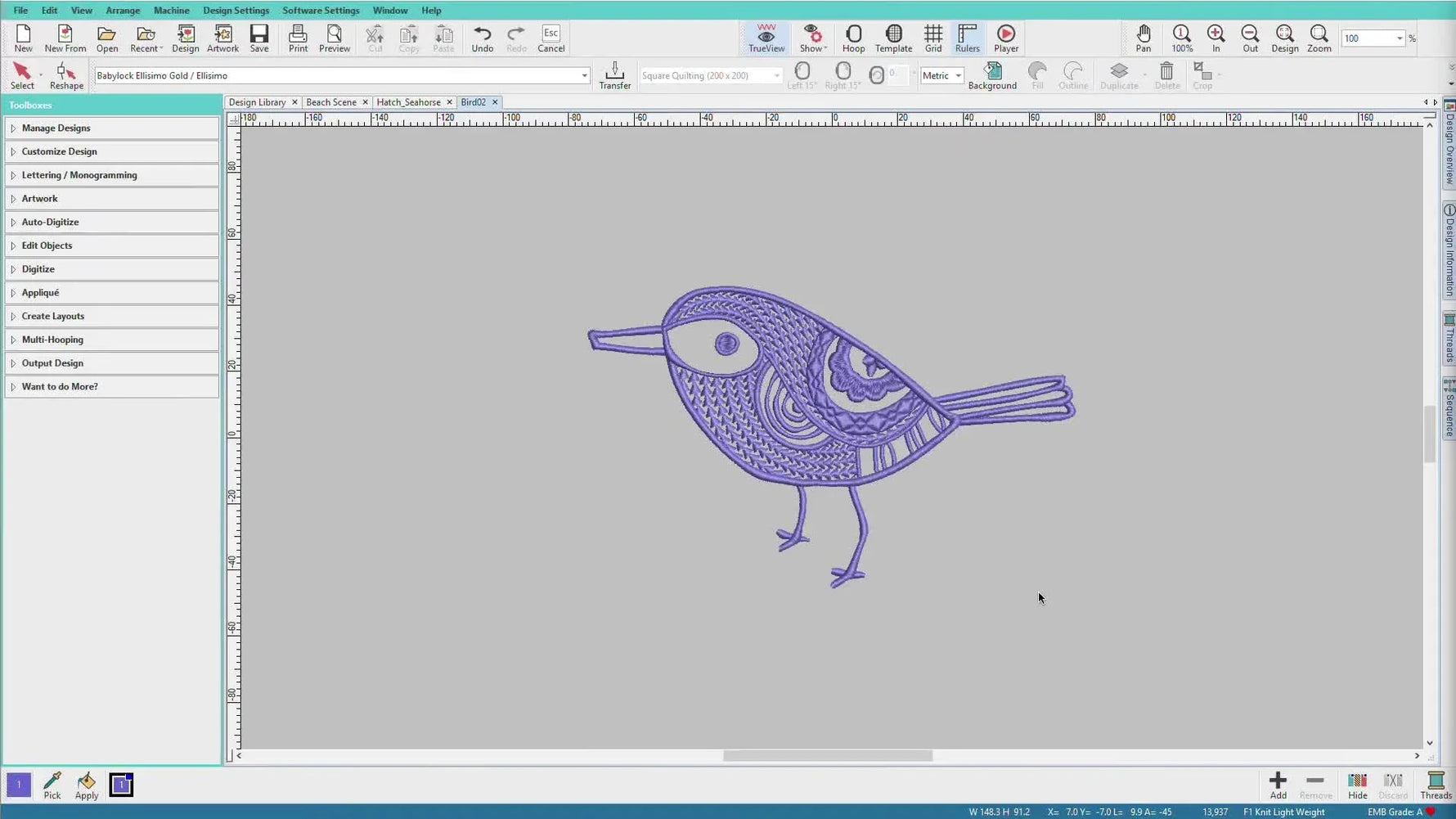Choose the Select arrow tool
Image resolution: width=1456 pixels, height=819 pixels.
22,75
